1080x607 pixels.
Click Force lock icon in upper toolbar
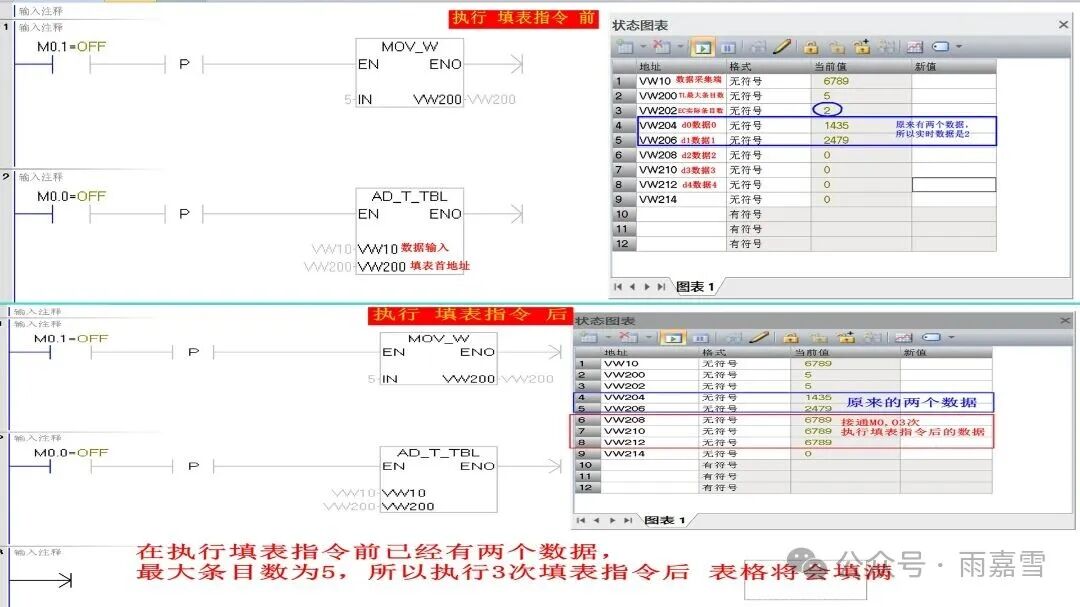click(811, 47)
